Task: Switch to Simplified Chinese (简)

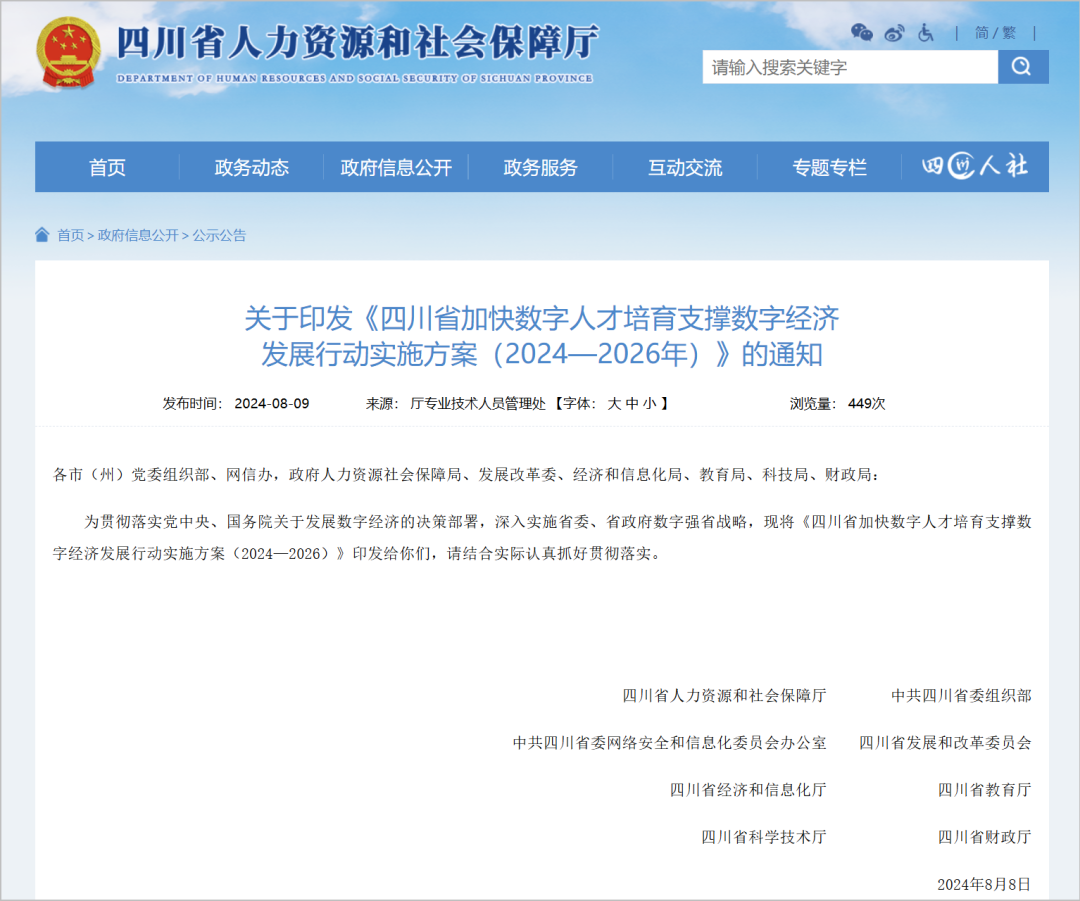Action: click(981, 33)
